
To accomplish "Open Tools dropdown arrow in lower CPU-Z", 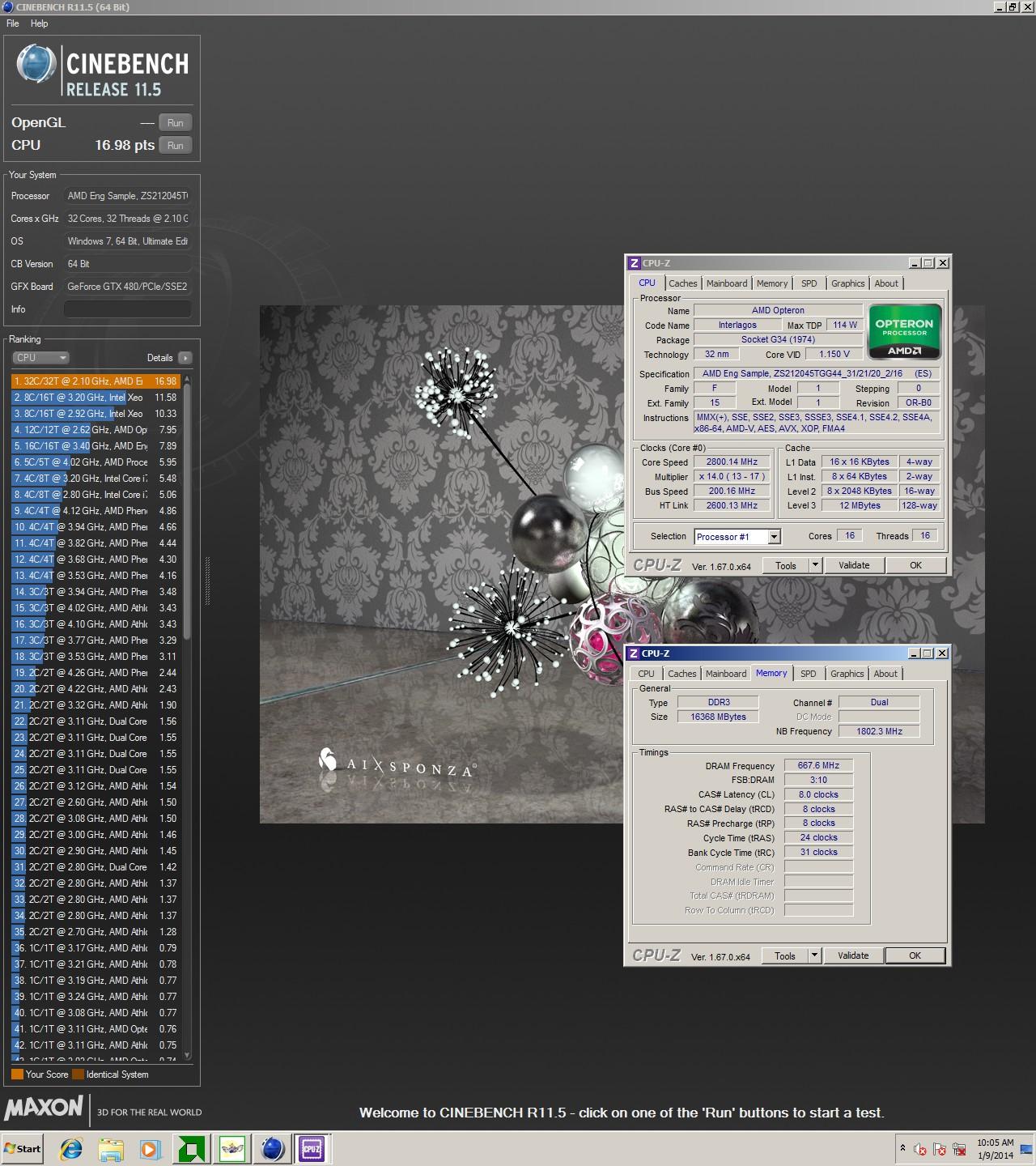I will pos(814,955).
